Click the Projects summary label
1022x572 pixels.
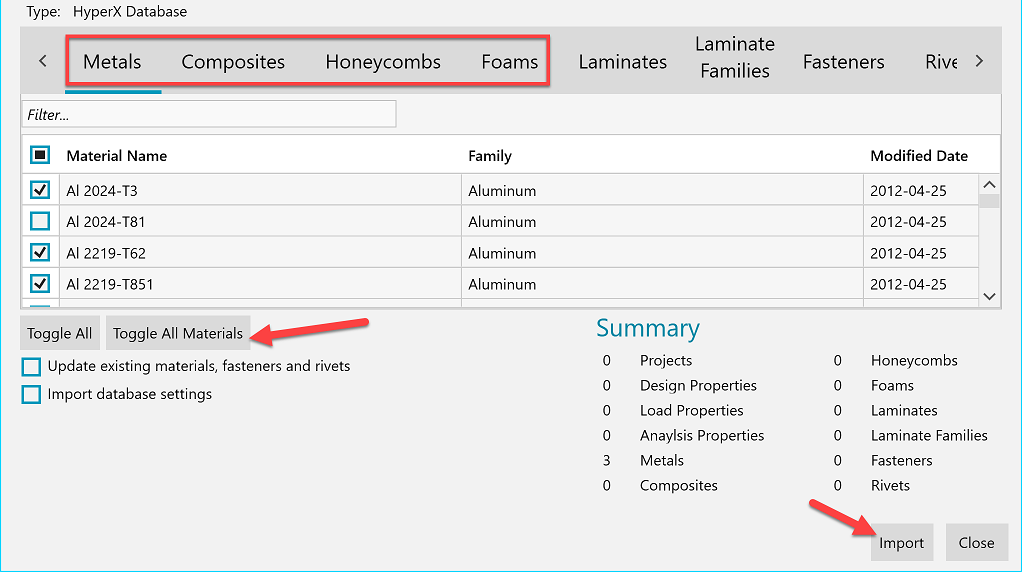point(665,361)
